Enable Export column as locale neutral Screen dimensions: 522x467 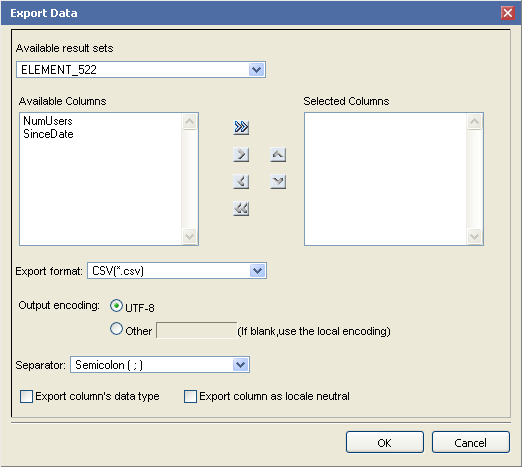(x=190, y=397)
